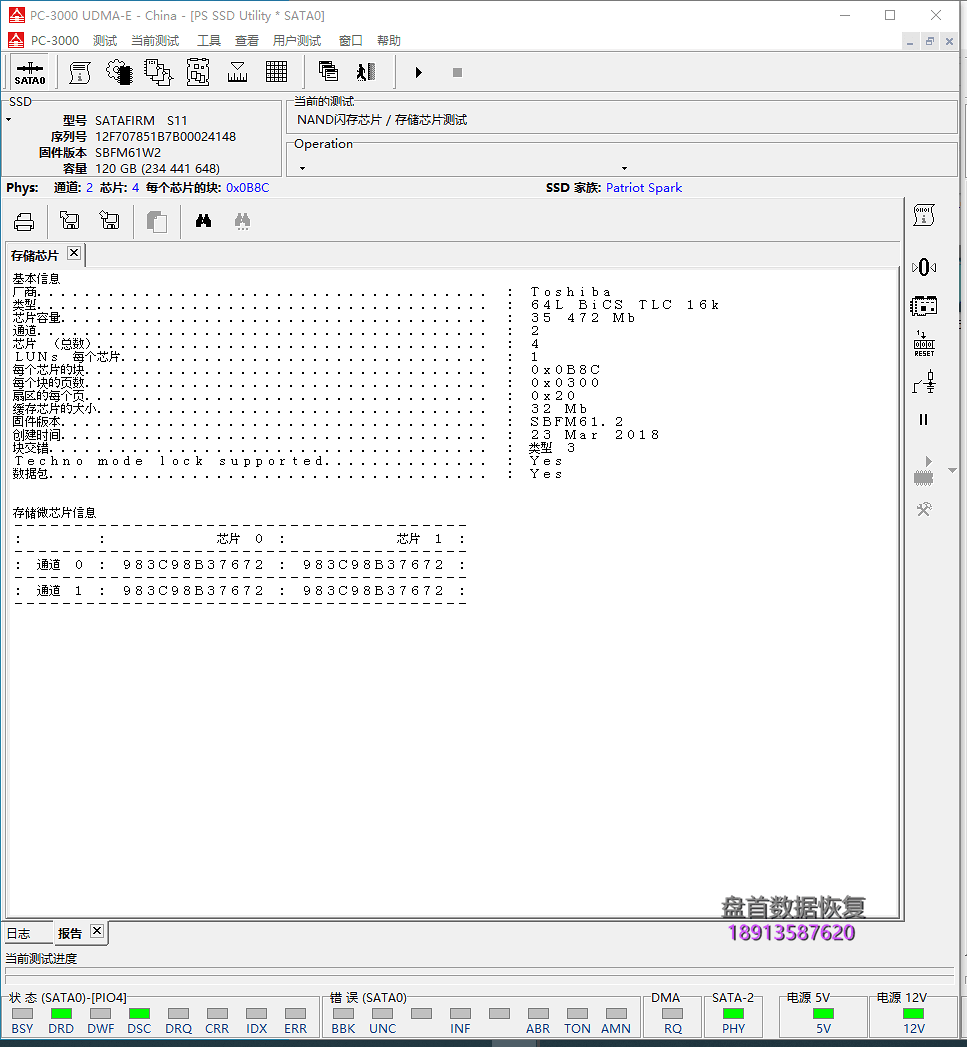967x1047 pixels.
Task: Select the 报告 tab
Action: [69, 933]
